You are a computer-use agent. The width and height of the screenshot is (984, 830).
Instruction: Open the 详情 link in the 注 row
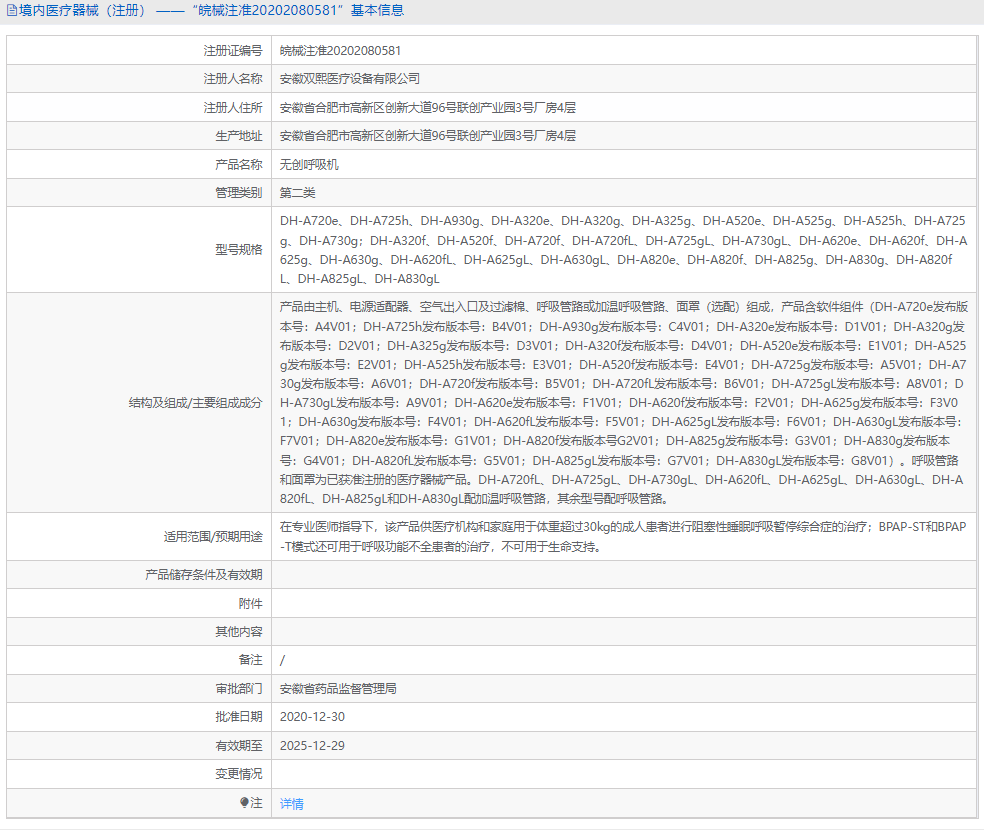[290, 803]
